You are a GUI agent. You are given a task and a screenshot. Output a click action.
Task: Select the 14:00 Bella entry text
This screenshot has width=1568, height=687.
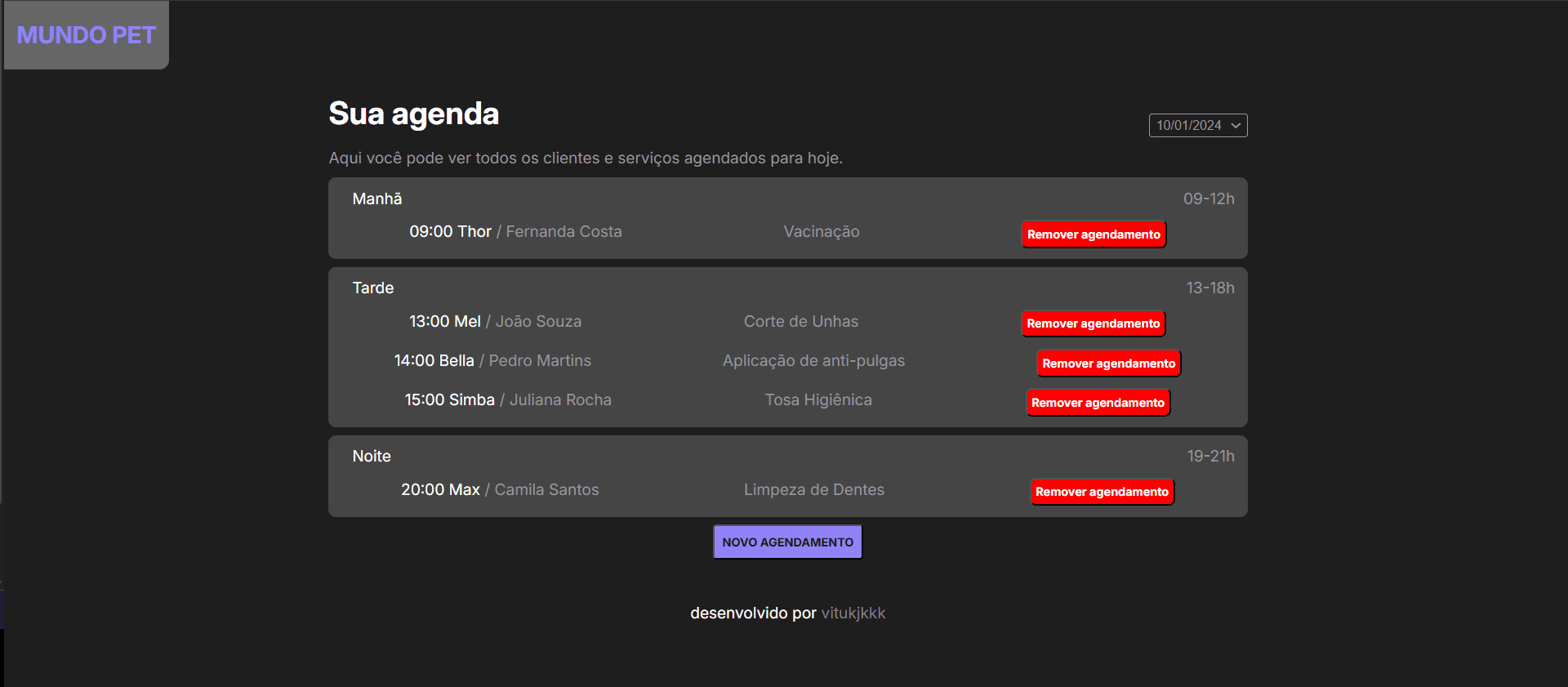tap(434, 360)
